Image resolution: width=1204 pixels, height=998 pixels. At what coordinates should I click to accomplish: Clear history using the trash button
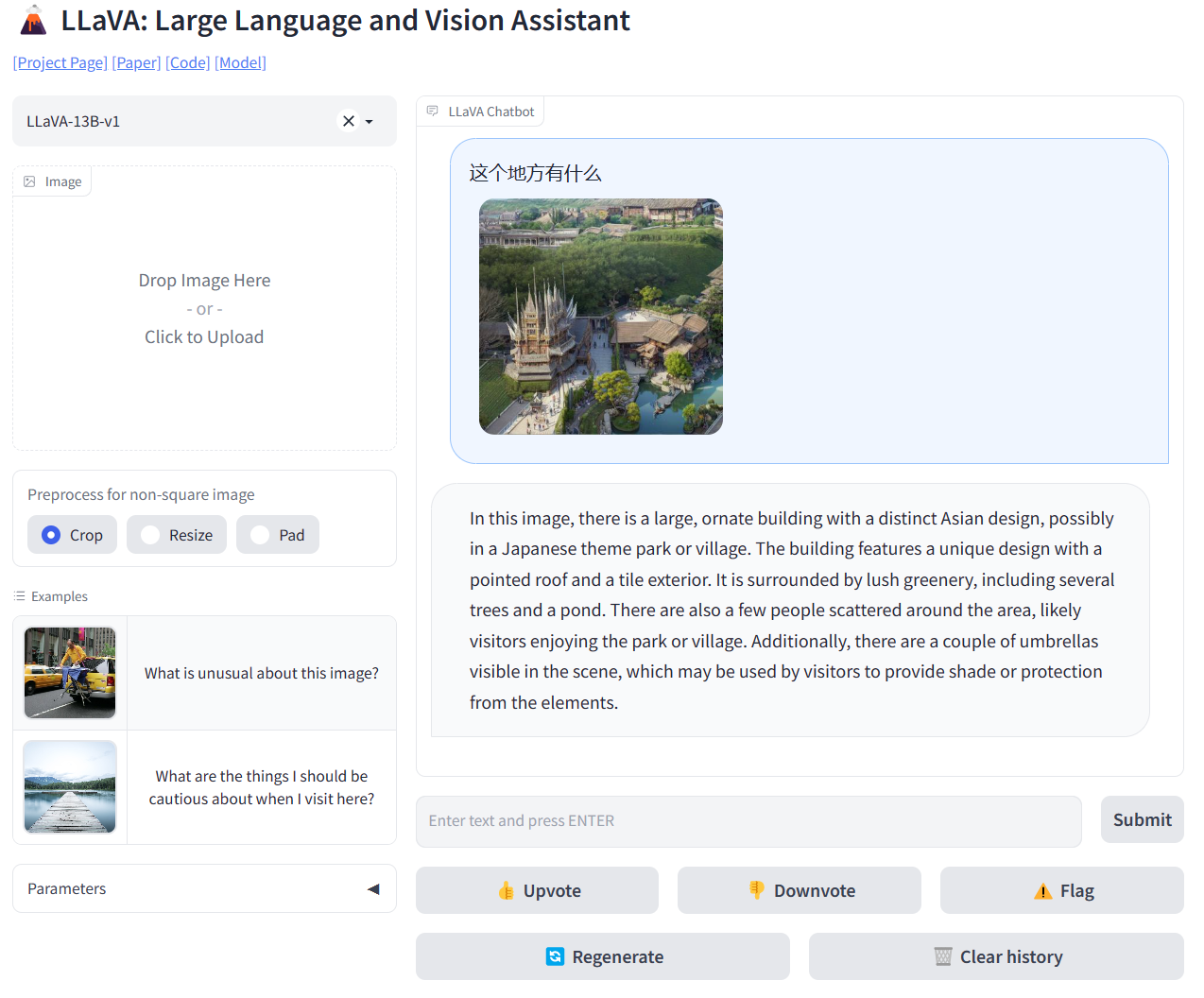coord(996,956)
